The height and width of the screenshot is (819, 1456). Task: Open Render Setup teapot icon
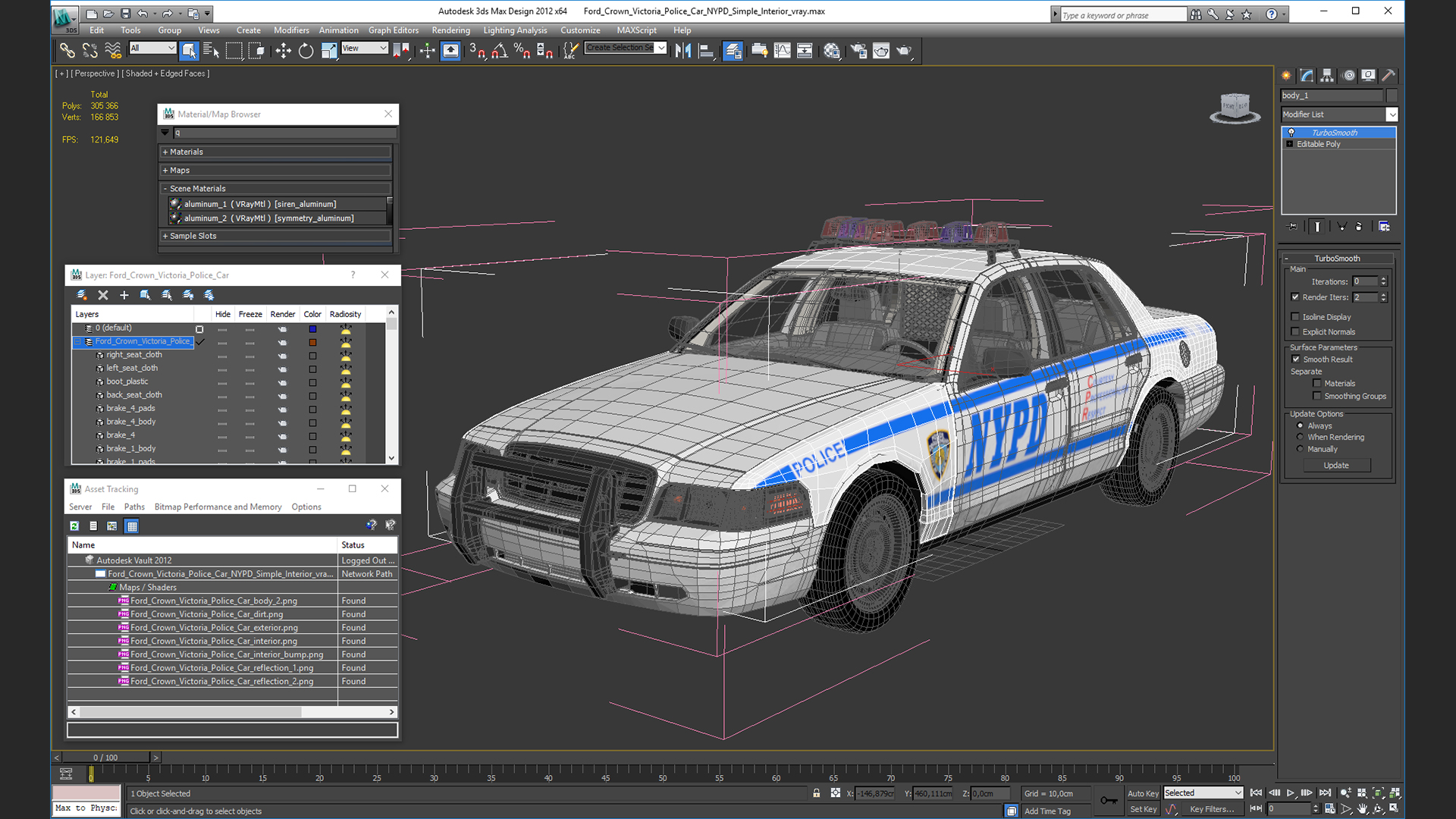(858, 51)
